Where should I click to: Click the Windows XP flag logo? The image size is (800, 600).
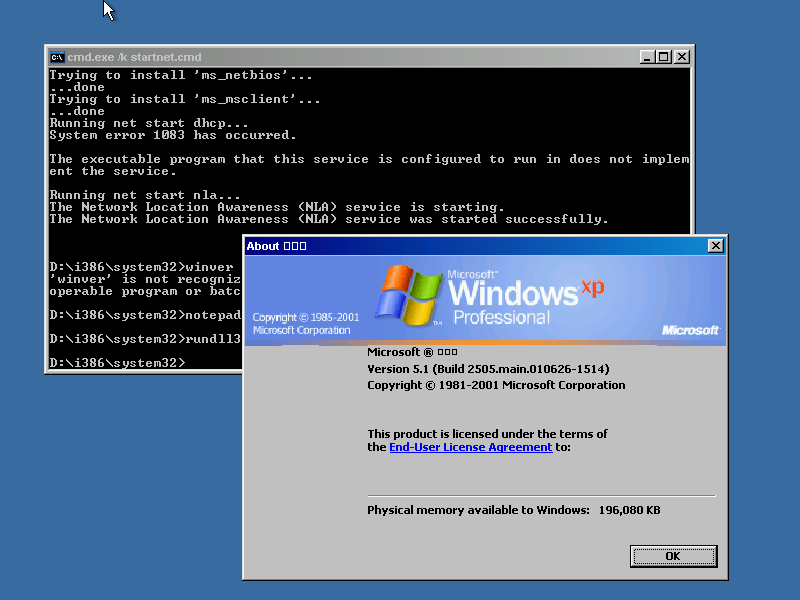(x=409, y=295)
